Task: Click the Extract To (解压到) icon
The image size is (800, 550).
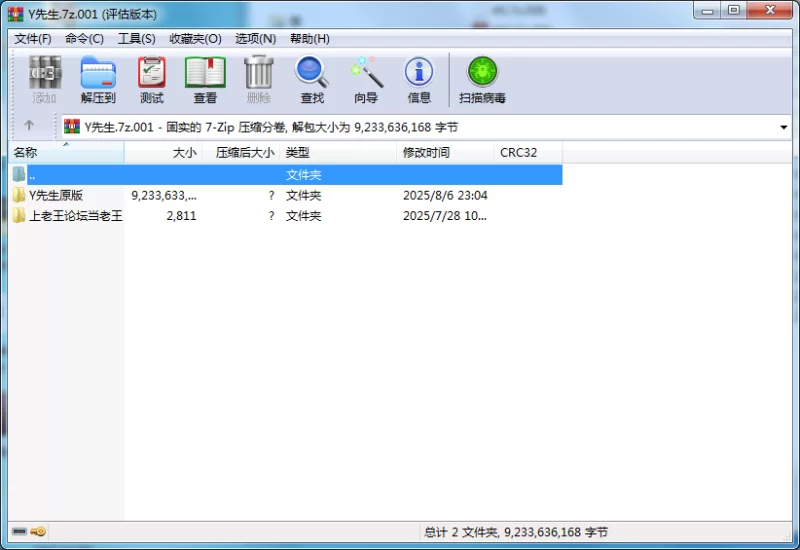Action: (x=98, y=79)
